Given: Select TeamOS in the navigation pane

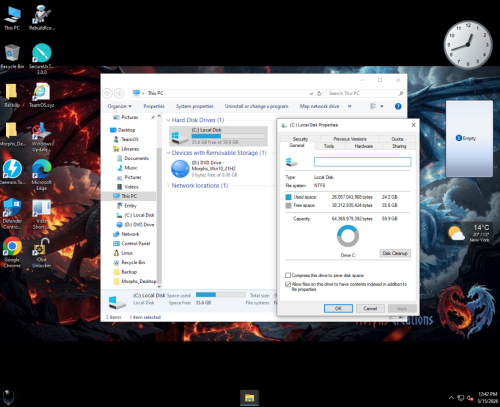Looking at the screenshot, I should click(x=130, y=139).
